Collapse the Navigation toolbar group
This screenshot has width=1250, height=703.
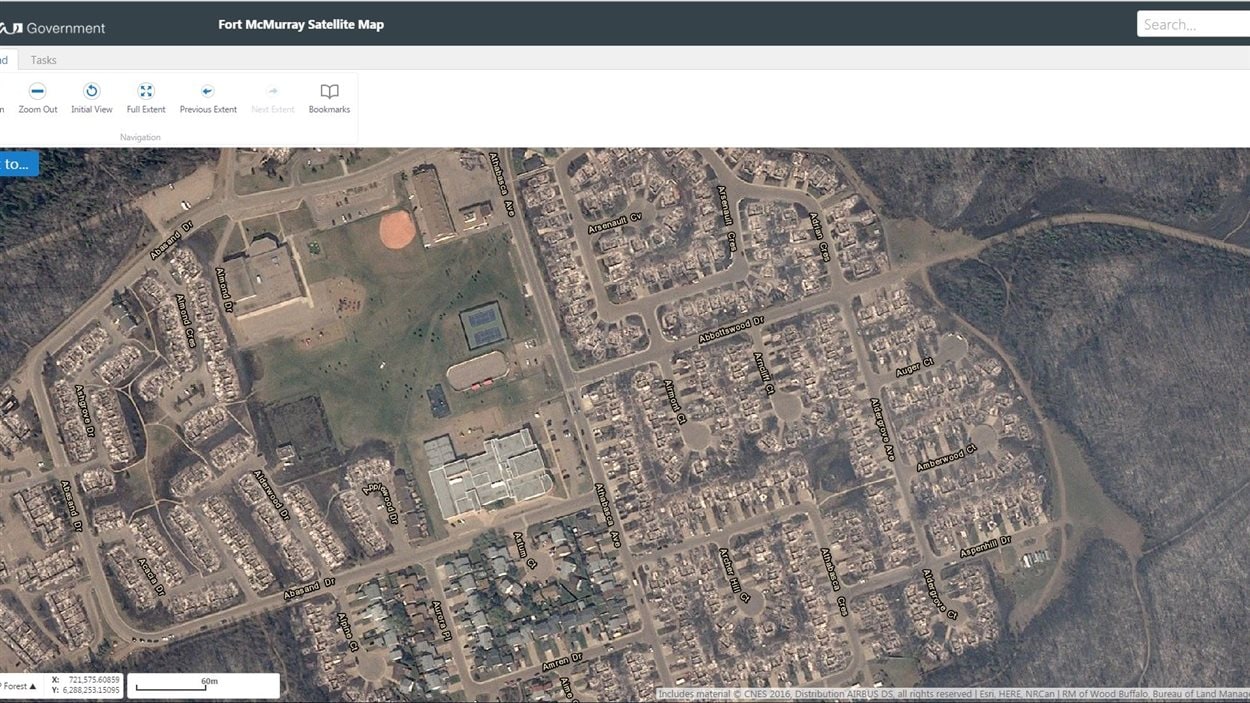click(x=140, y=136)
